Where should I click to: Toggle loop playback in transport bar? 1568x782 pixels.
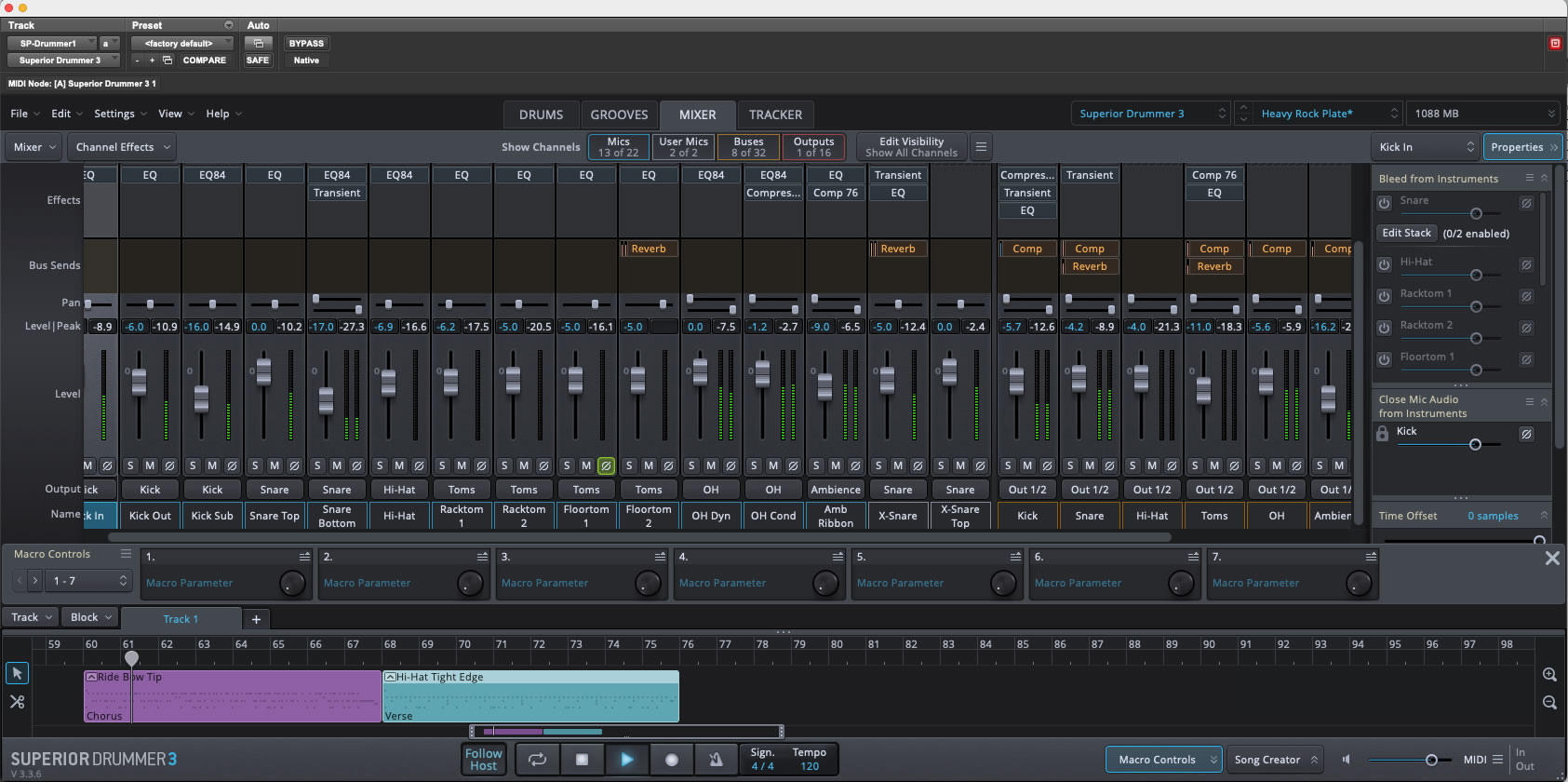pyautogui.click(x=537, y=760)
